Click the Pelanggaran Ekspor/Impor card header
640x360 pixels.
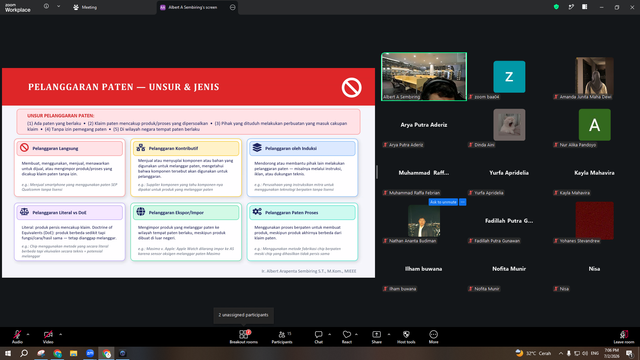coord(186,212)
